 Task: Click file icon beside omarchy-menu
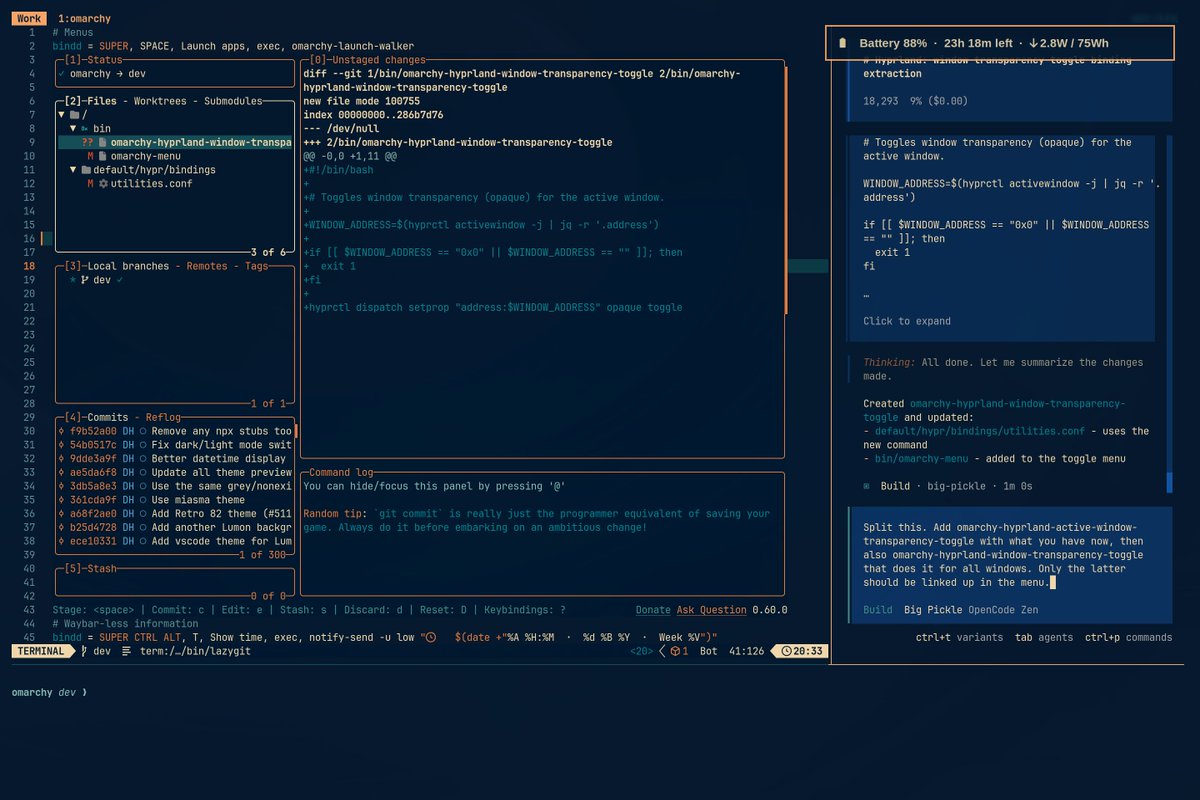point(102,156)
